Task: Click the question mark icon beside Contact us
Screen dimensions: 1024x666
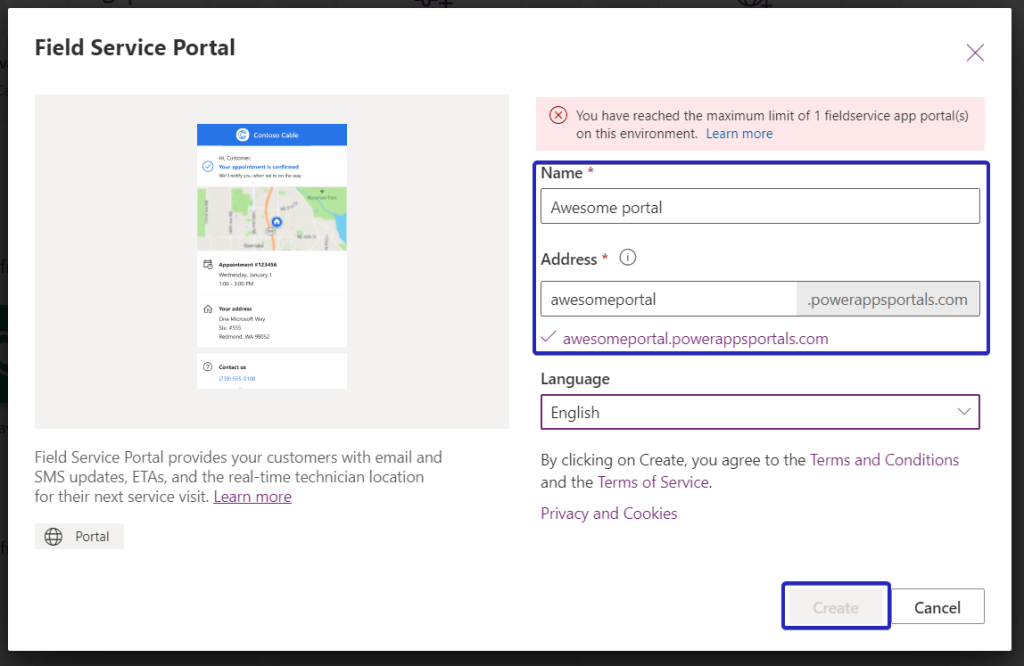Action: coord(207,367)
